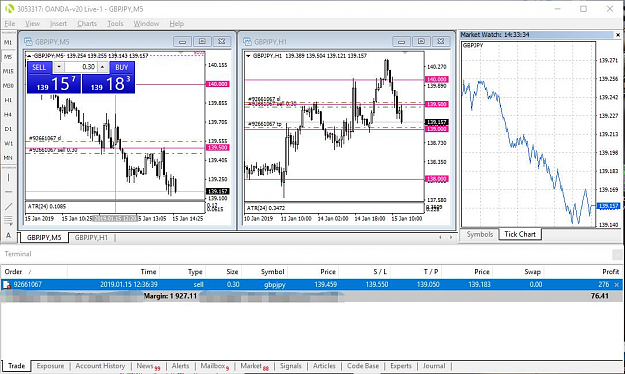Open the Help menu
Viewport: 625px width, 374px height.
pyautogui.click(x=177, y=24)
